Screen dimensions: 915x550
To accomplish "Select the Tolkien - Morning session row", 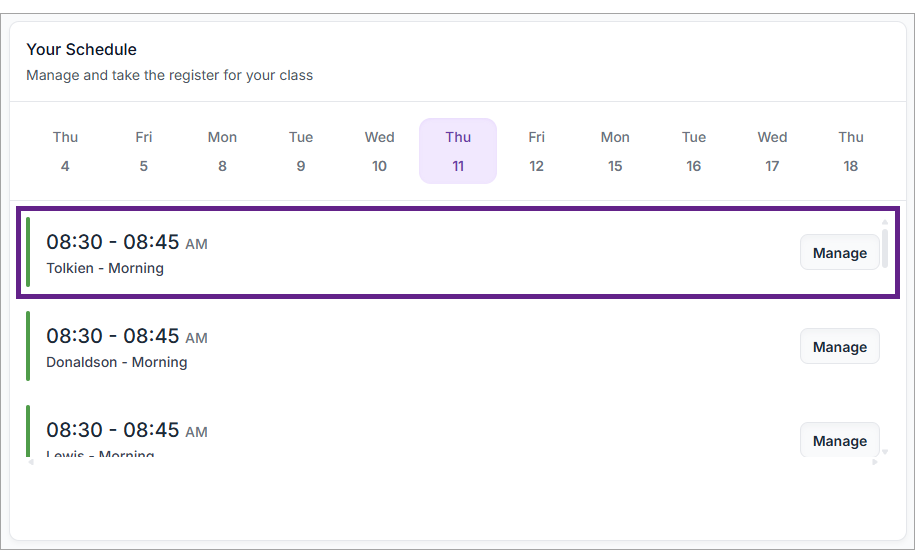I will pos(400,253).
